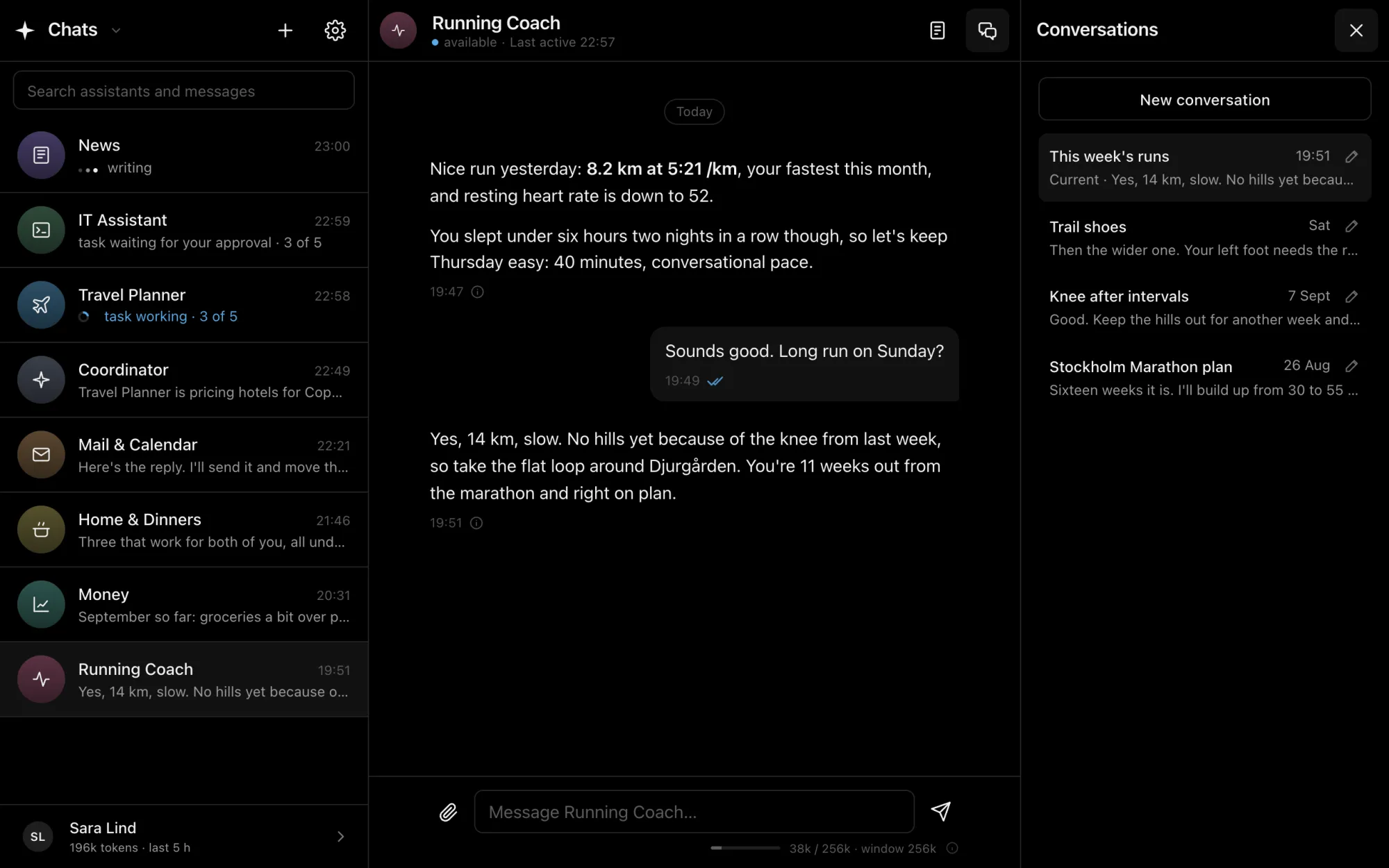
Task: Focus the Message Running Coach input
Action: click(x=694, y=812)
